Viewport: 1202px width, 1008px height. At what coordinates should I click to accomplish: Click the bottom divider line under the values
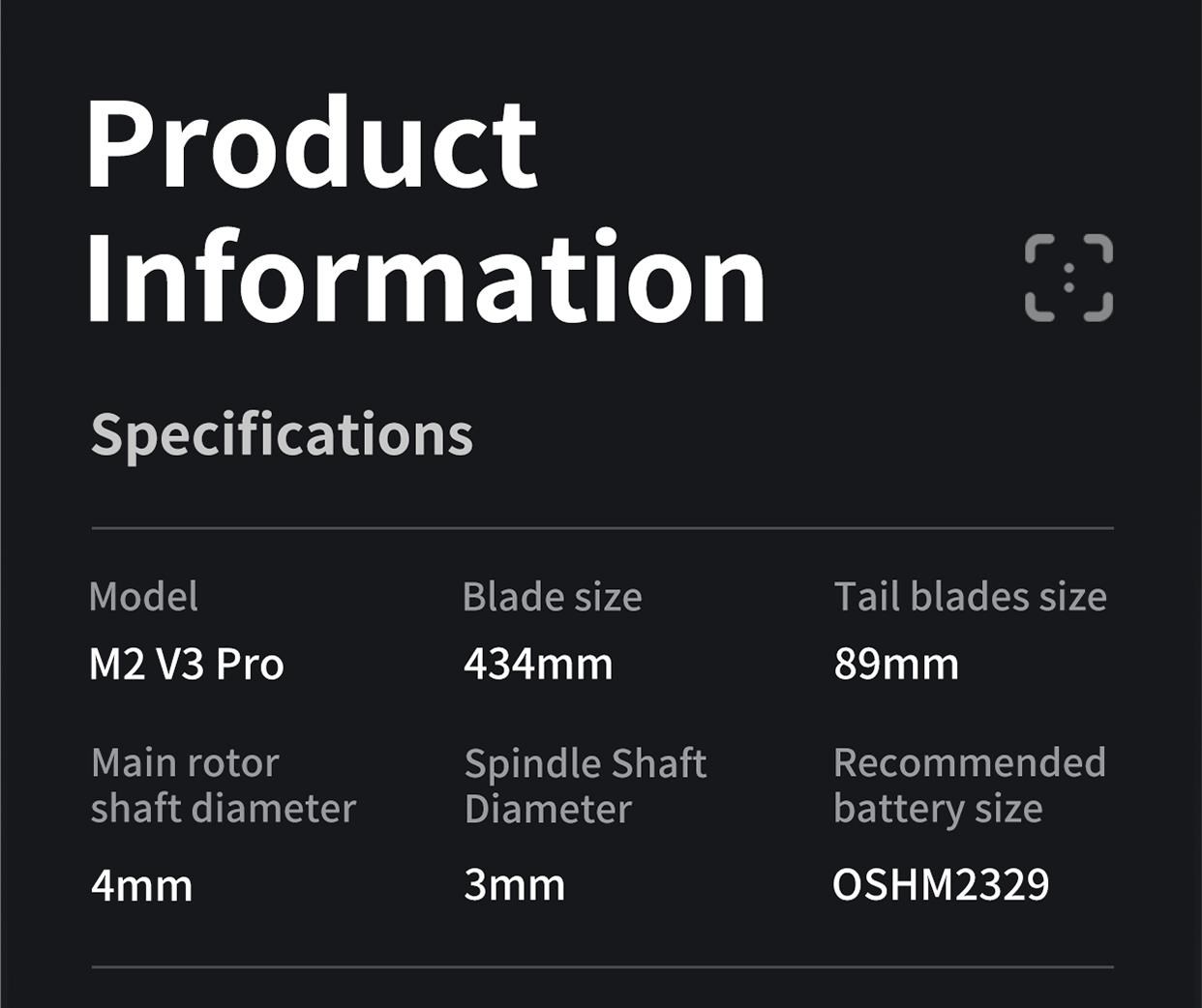tap(602, 966)
